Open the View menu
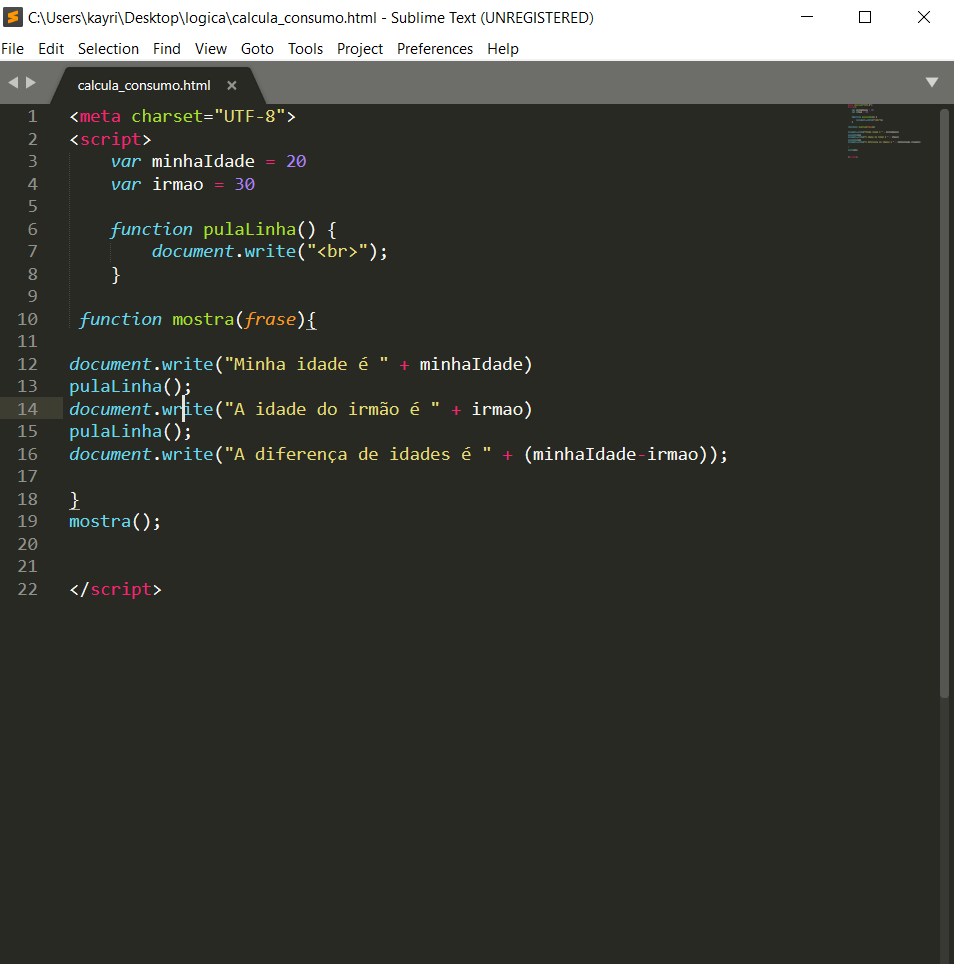 [x=211, y=49]
